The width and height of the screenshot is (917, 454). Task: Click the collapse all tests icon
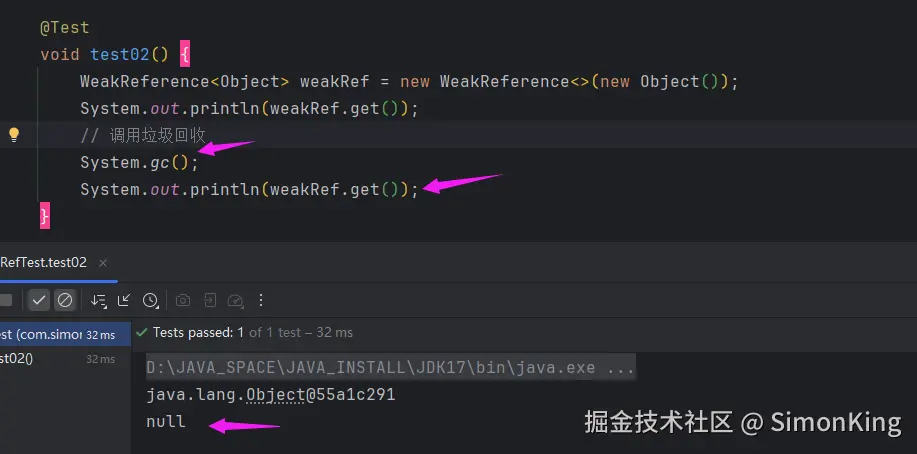coord(124,300)
